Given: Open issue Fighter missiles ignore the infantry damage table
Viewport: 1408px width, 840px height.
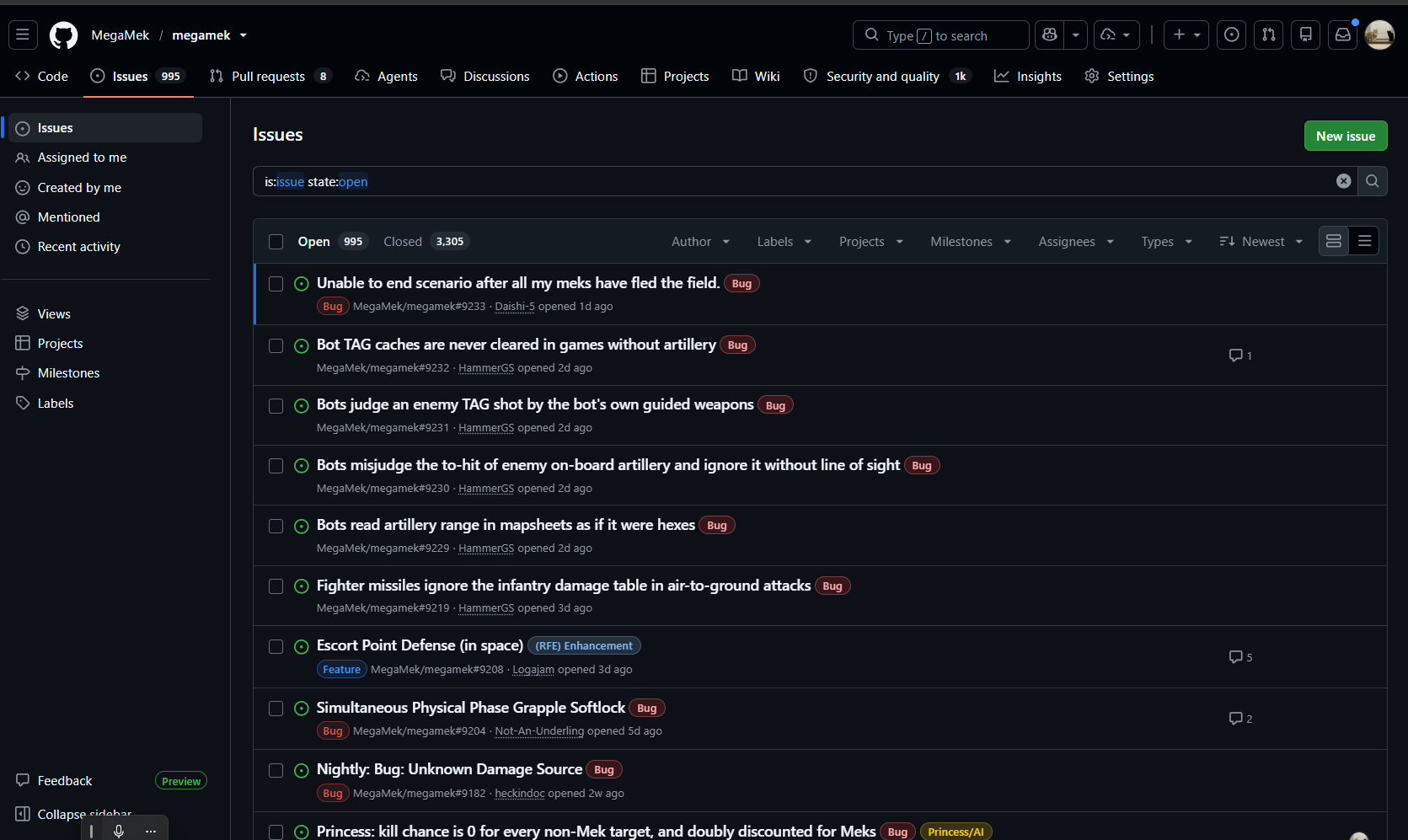Looking at the screenshot, I should click(564, 586).
